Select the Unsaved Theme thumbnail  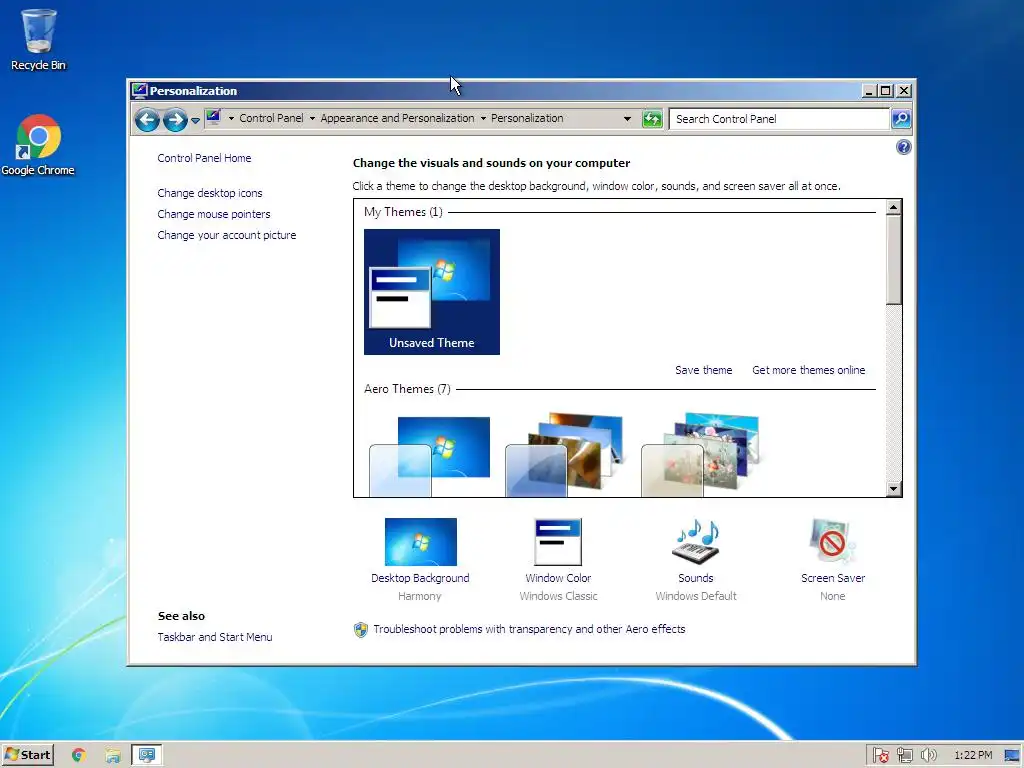point(432,292)
